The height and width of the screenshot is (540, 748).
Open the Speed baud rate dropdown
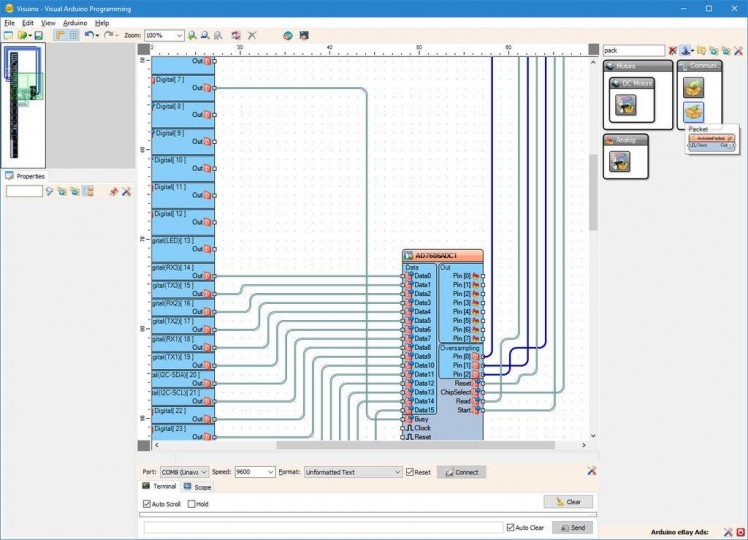[x=270, y=472]
